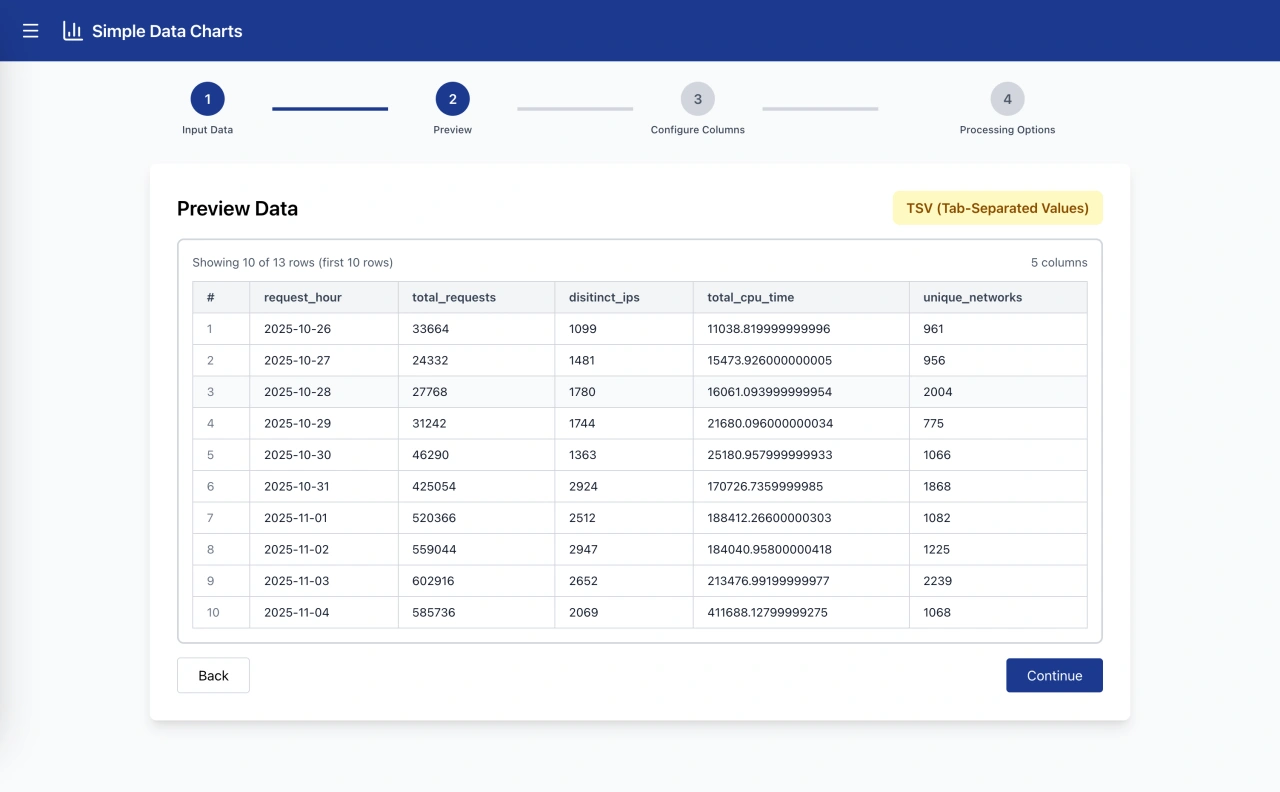Go back using the Back button
Viewport: 1280px width, 792px height.
point(213,675)
